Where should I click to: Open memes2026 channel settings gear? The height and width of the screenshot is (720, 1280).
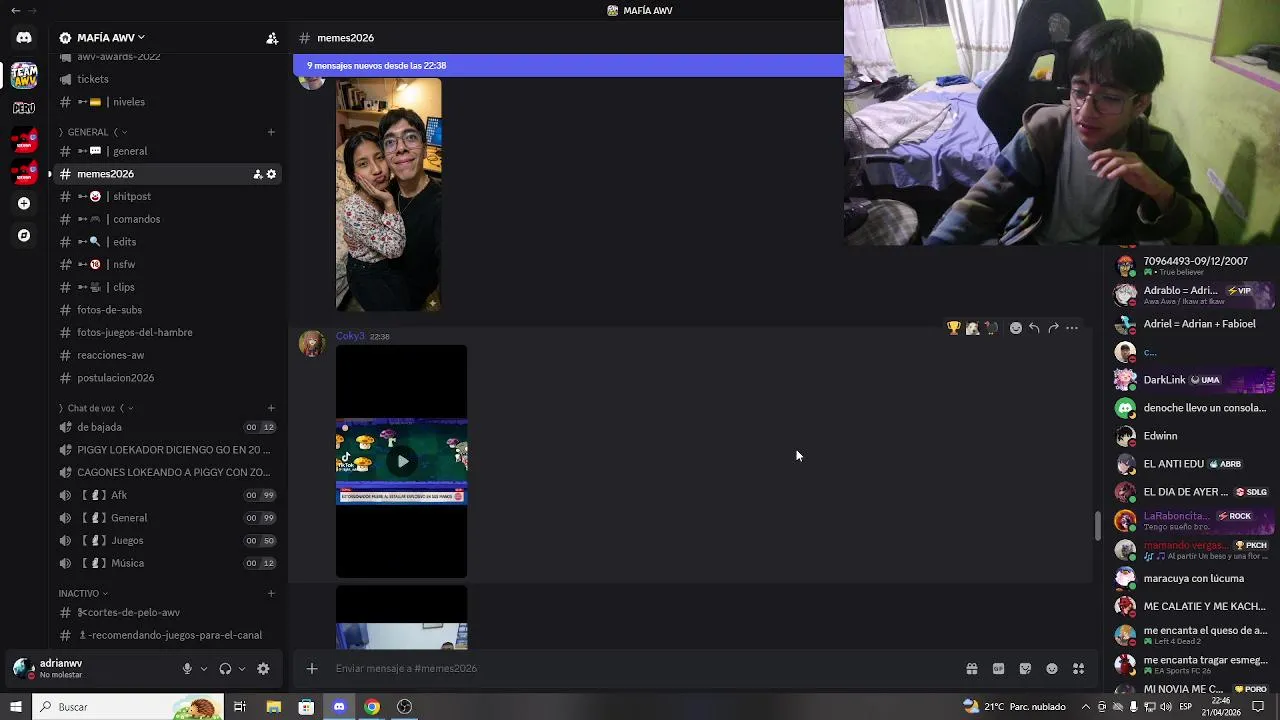coord(271,174)
